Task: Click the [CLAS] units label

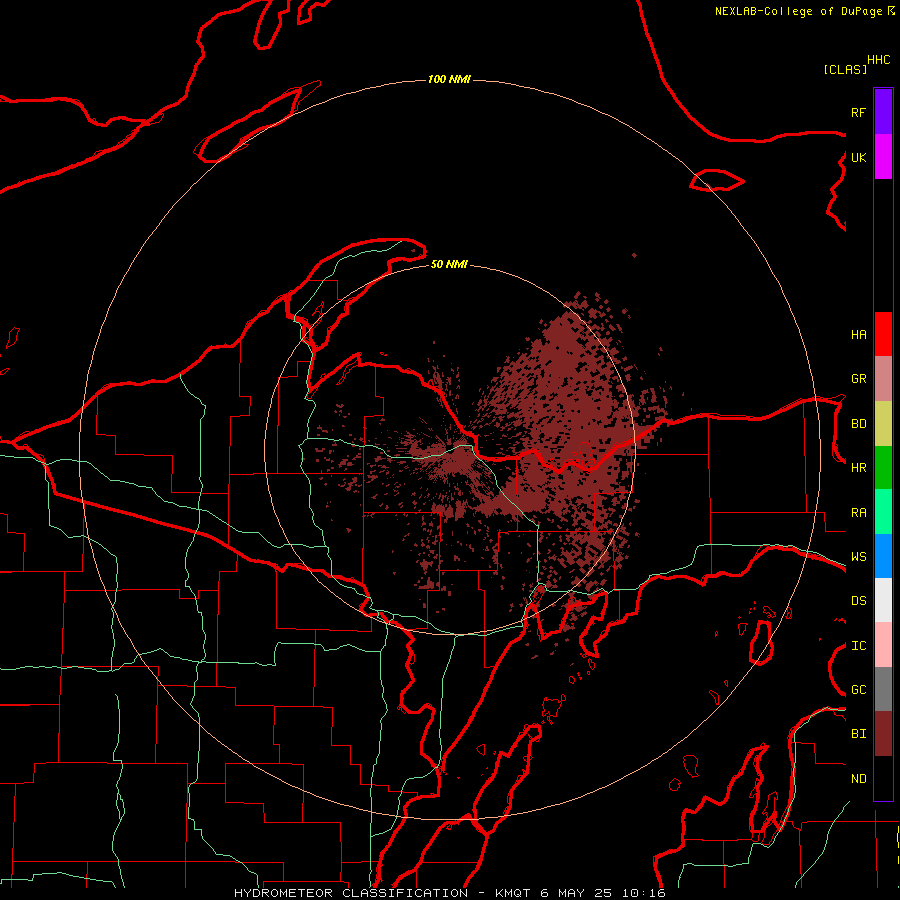Action: coord(845,69)
